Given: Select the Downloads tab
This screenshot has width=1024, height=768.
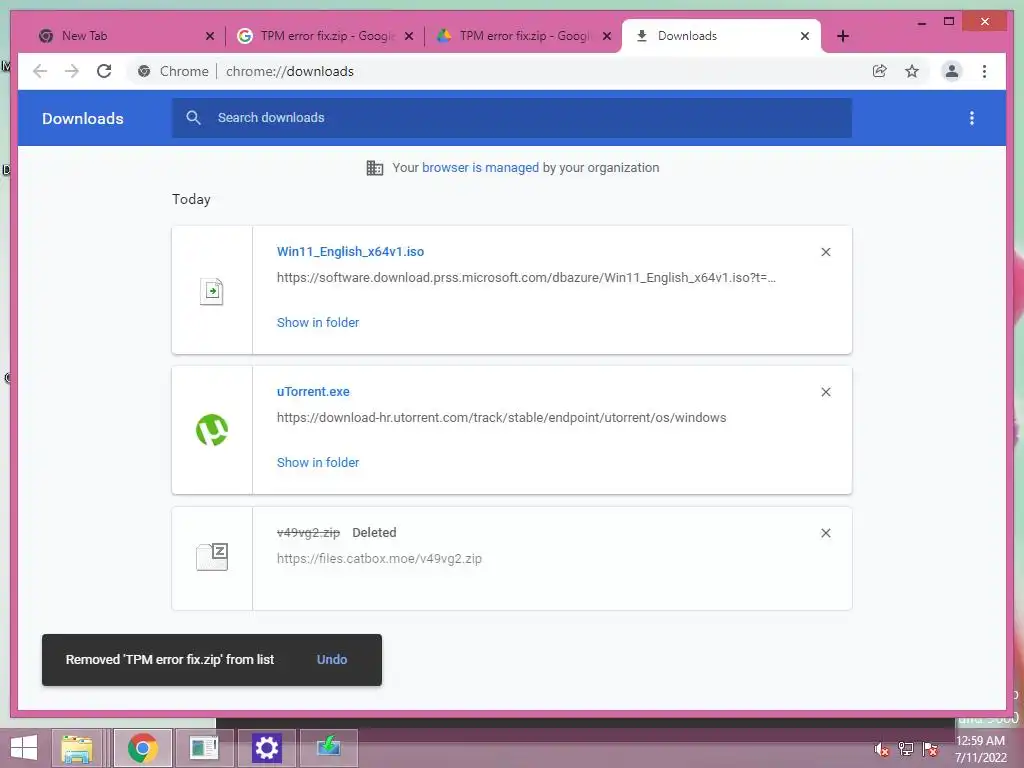Looking at the screenshot, I should click(x=721, y=36).
